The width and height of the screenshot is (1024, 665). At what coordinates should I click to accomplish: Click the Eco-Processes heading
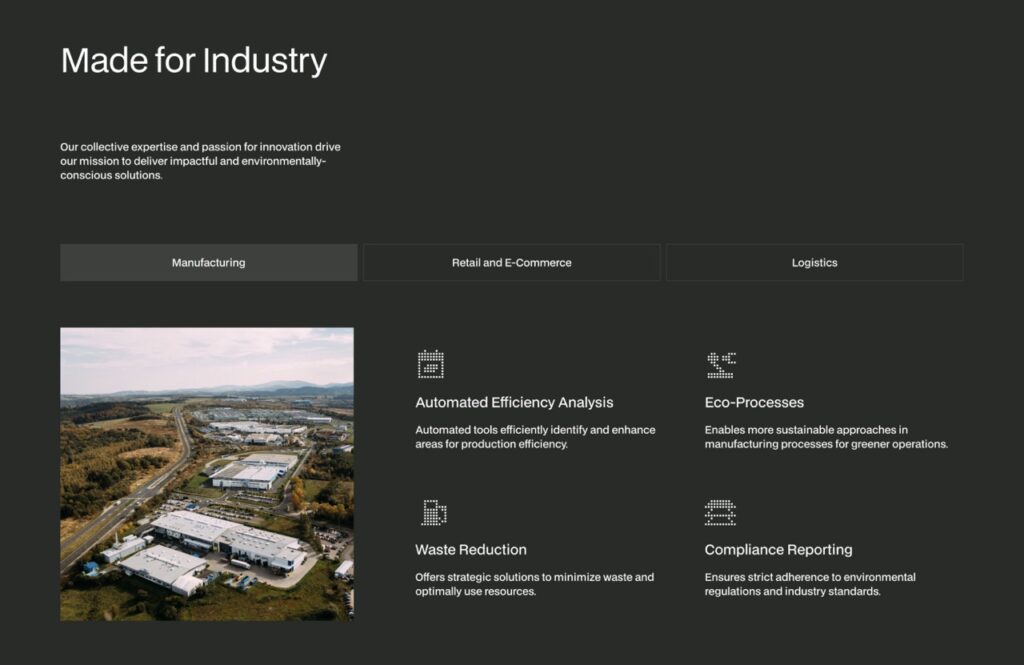754,402
